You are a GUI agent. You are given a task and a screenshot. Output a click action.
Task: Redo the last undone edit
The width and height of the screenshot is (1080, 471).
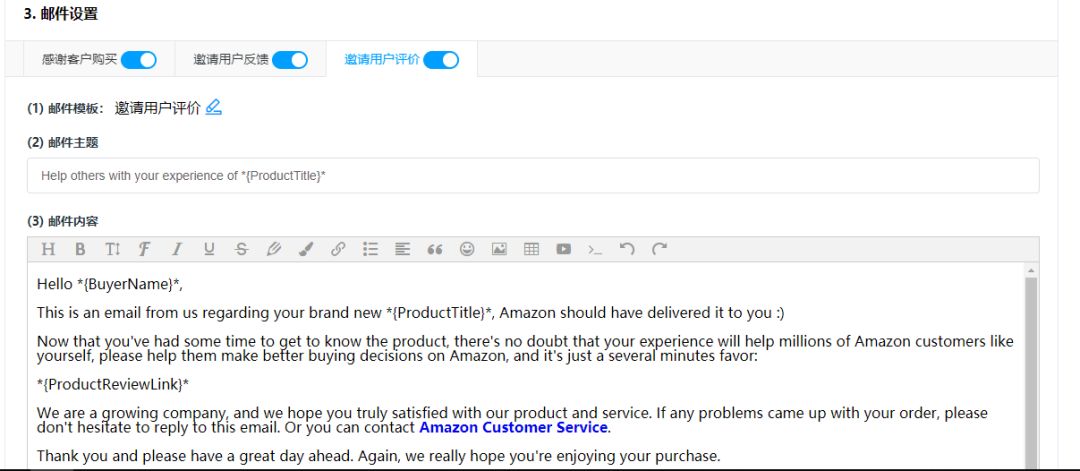click(659, 249)
